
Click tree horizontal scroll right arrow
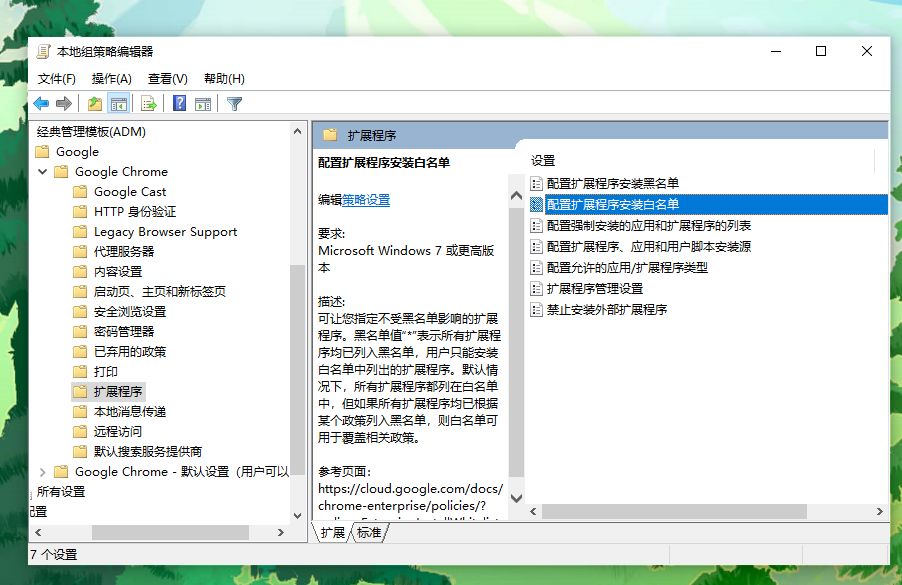[281, 533]
